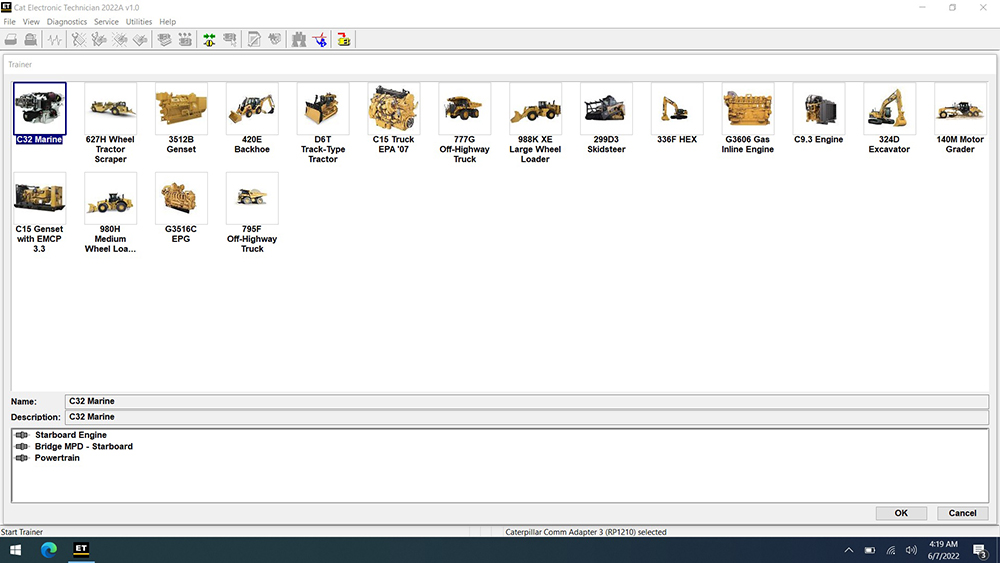Select the D6T Track-Type Tractor trainer
Viewport: 1000px width, 563px height.
(x=323, y=123)
